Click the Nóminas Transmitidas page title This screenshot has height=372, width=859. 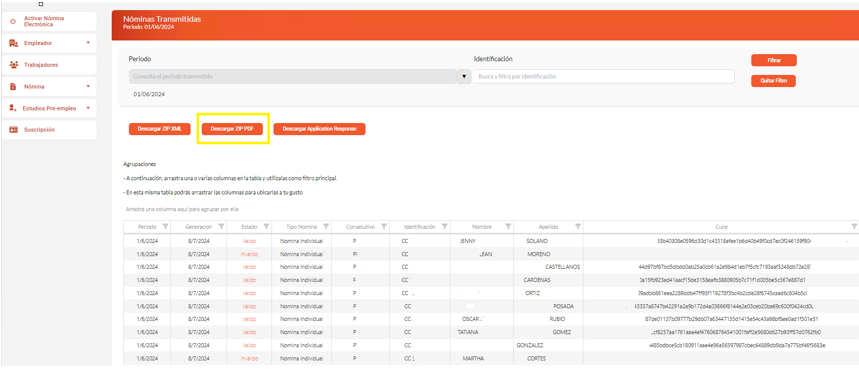[162, 19]
